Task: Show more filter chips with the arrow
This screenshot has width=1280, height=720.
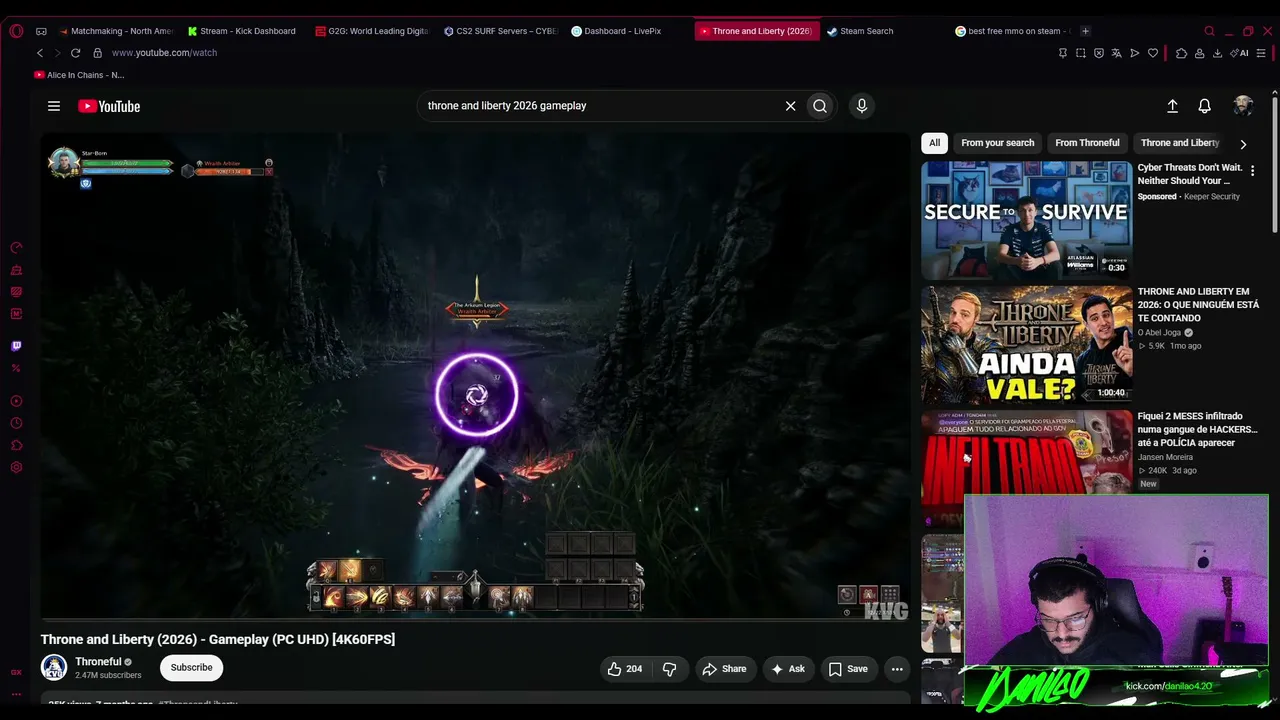Action: tap(1243, 144)
